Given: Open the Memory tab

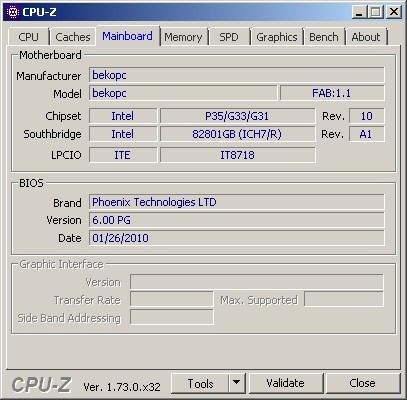Looking at the screenshot, I should pos(183,37).
